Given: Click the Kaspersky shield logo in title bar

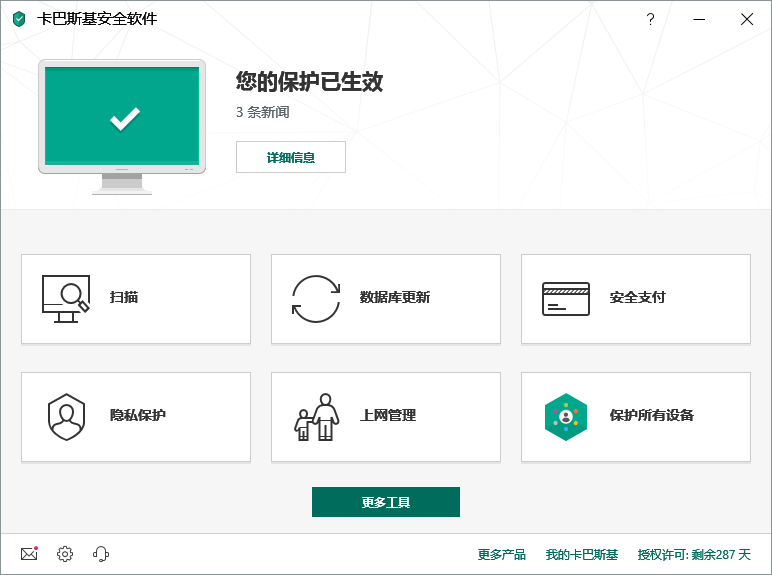Looking at the screenshot, I should click(19, 19).
